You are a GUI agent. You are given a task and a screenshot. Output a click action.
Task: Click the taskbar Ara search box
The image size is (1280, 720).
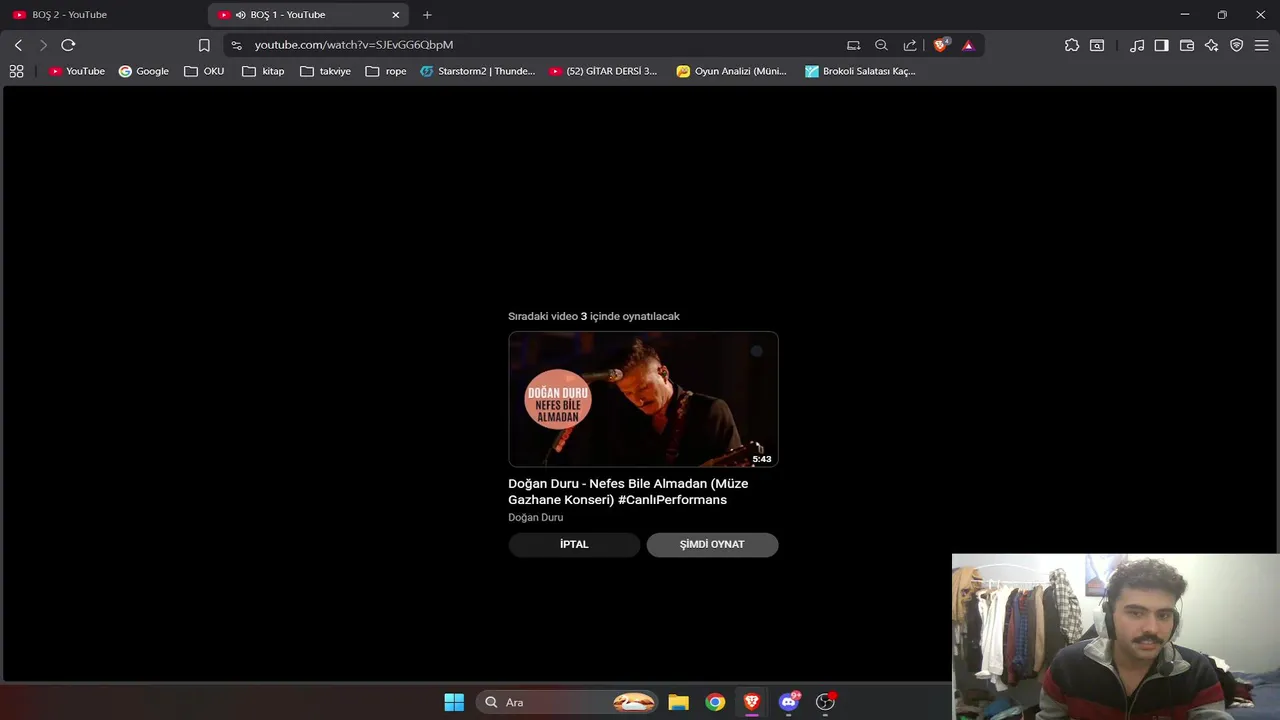pyautogui.click(x=567, y=702)
